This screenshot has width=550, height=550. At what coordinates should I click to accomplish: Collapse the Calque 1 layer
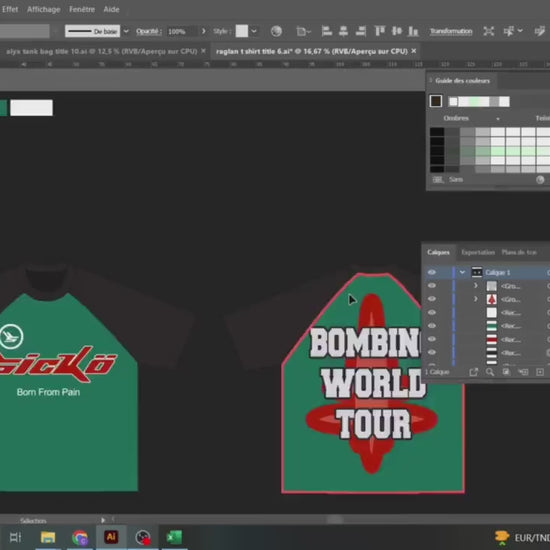[x=462, y=273]
